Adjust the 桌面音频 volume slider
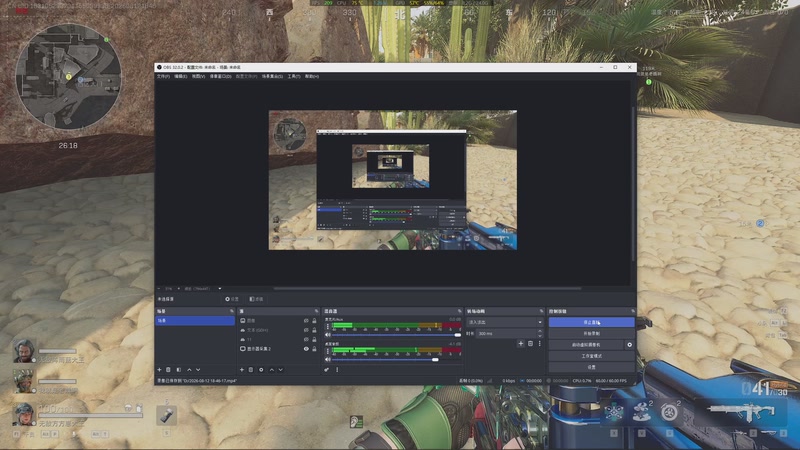Viewport: 800px width, 450px height. click(396, 359)
